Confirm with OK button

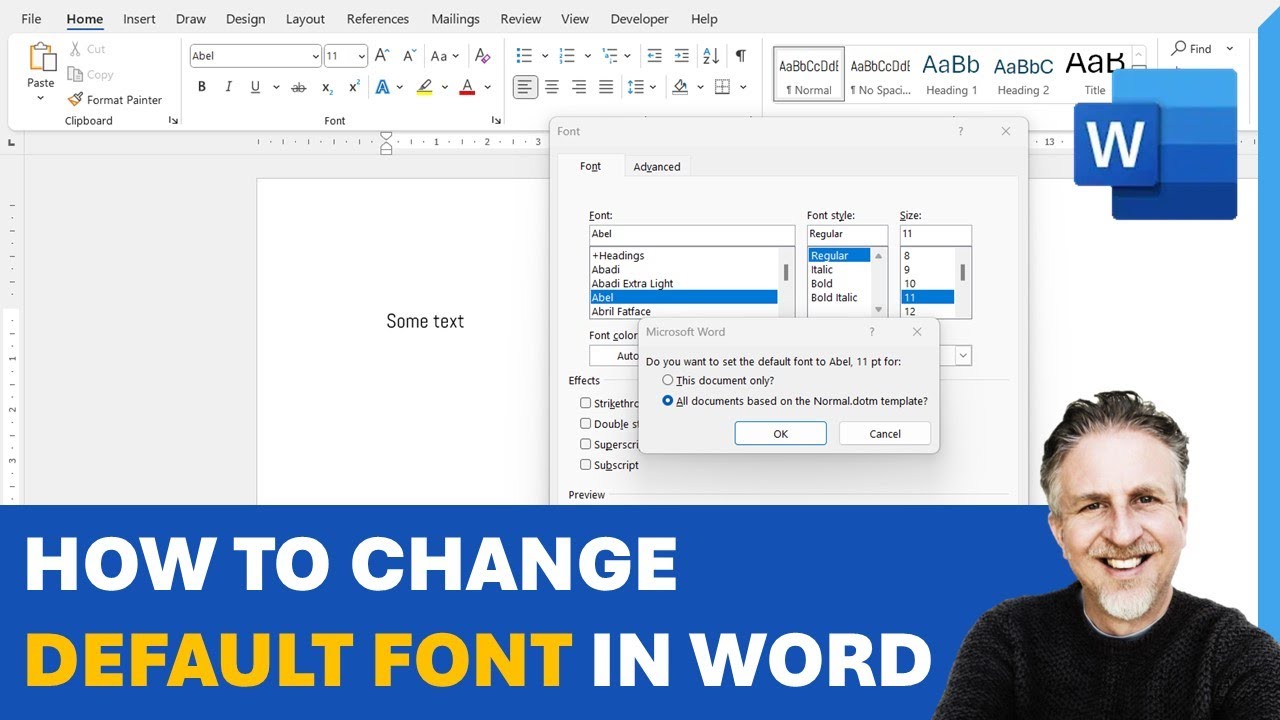(780, 433)
